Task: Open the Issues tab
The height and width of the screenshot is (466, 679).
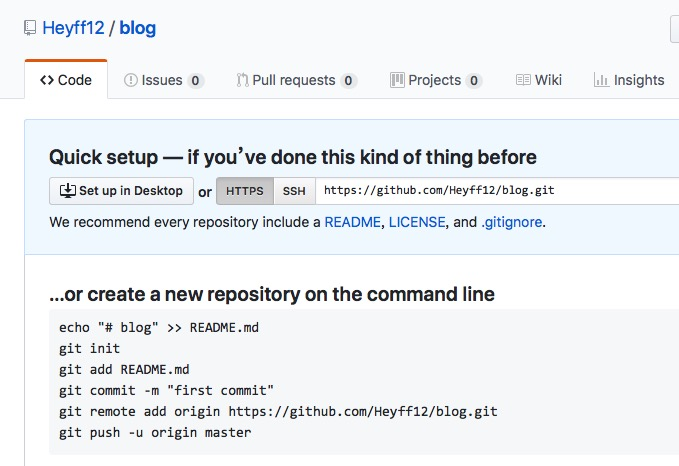Action: (x=162, y=80)
